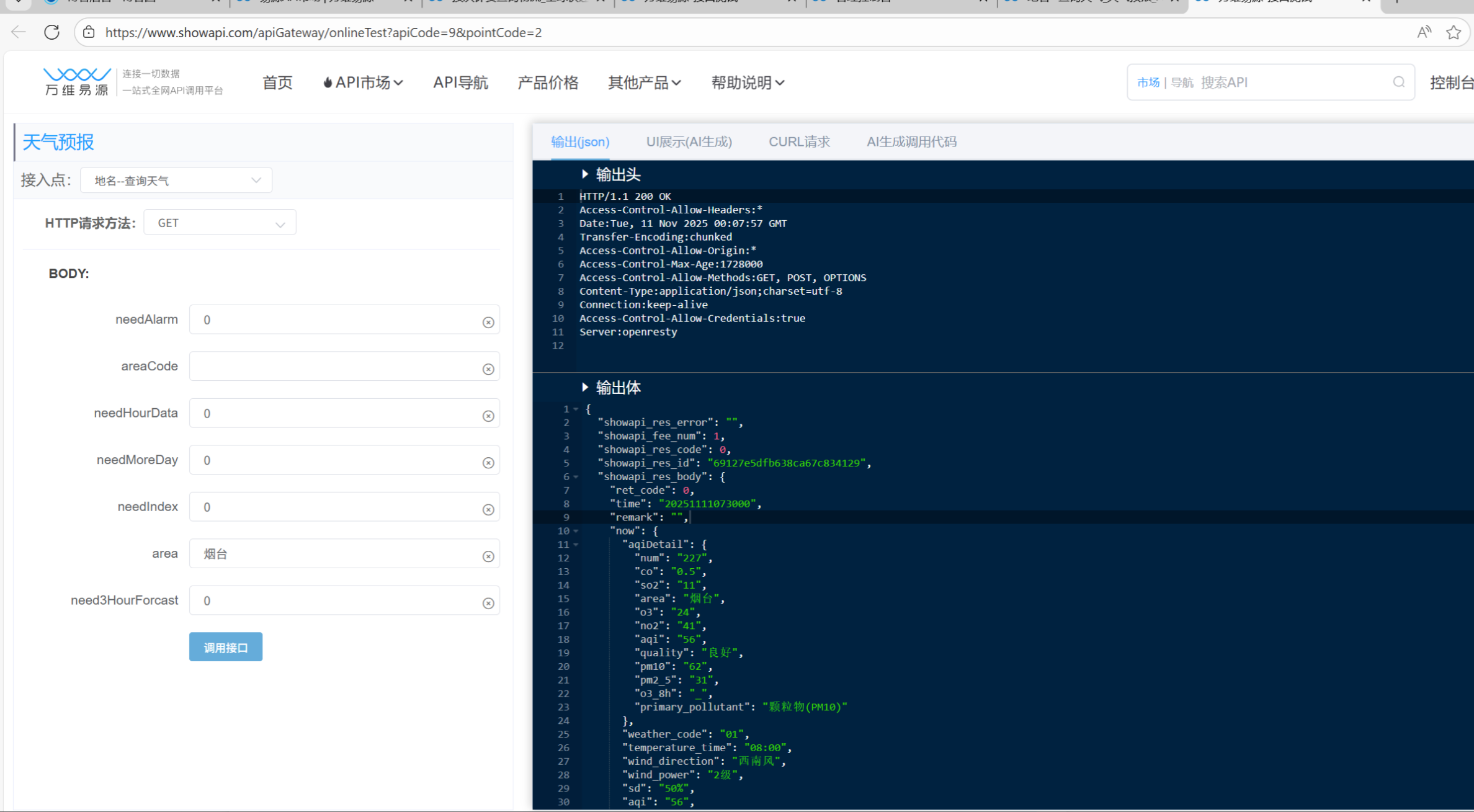Open the 接入点 dropdown
Viewport: 1474px width, 812px height.
click(x=176, y=181)
